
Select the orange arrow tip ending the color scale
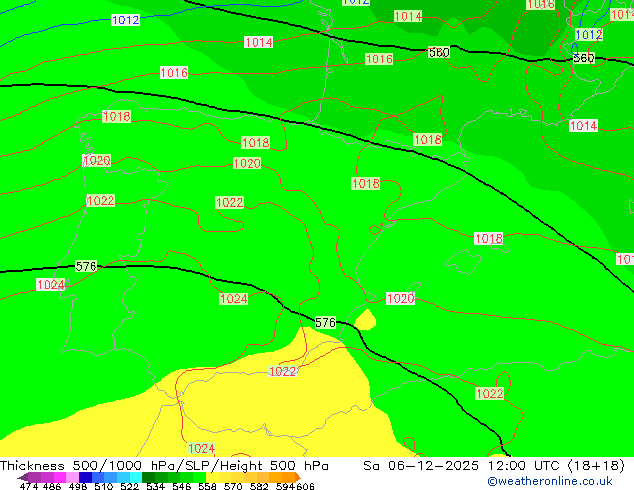(298, 477)
